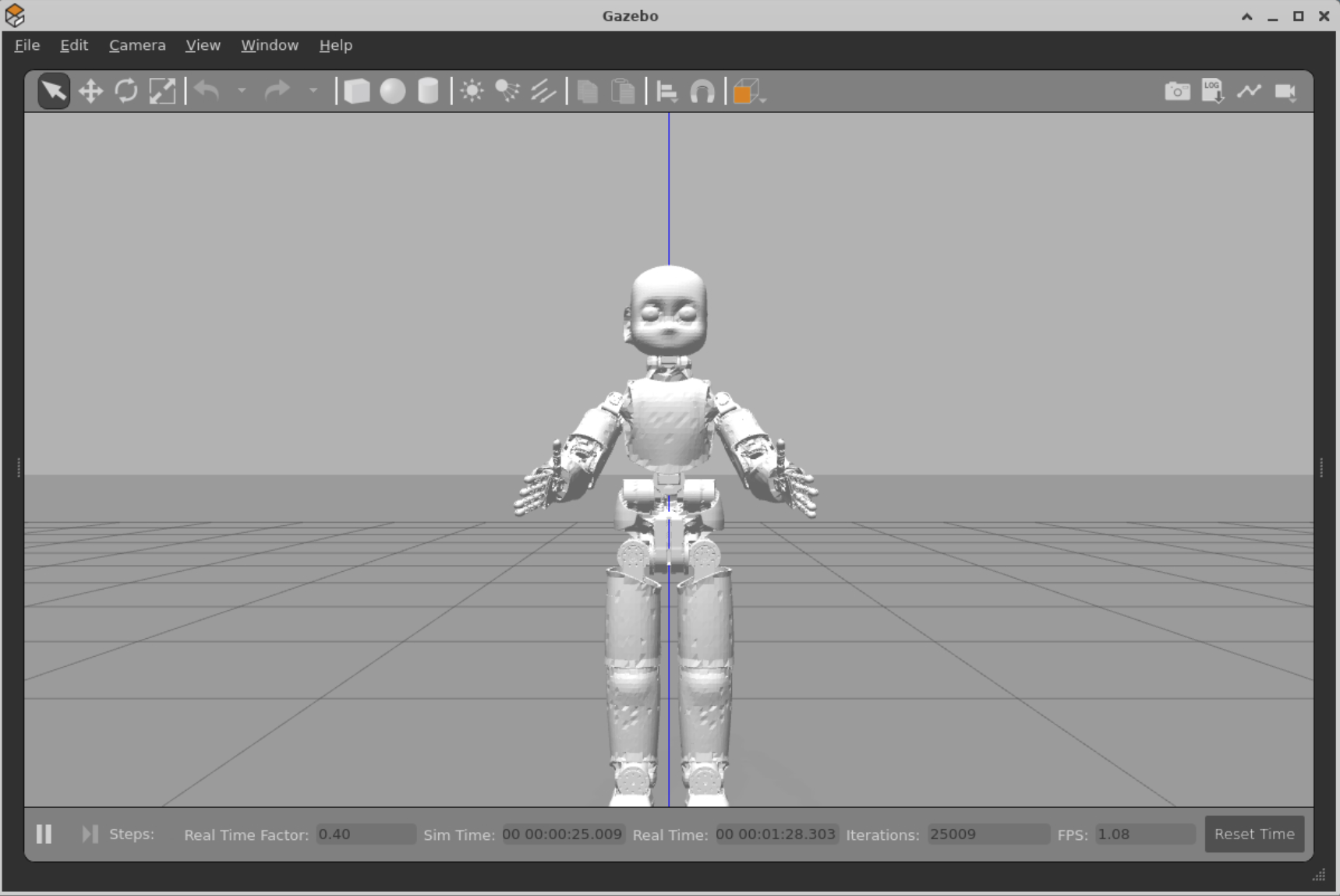Open the Window menu
Image resolution: width=1340 pixels, height=896 pixels.
(270, 45)
